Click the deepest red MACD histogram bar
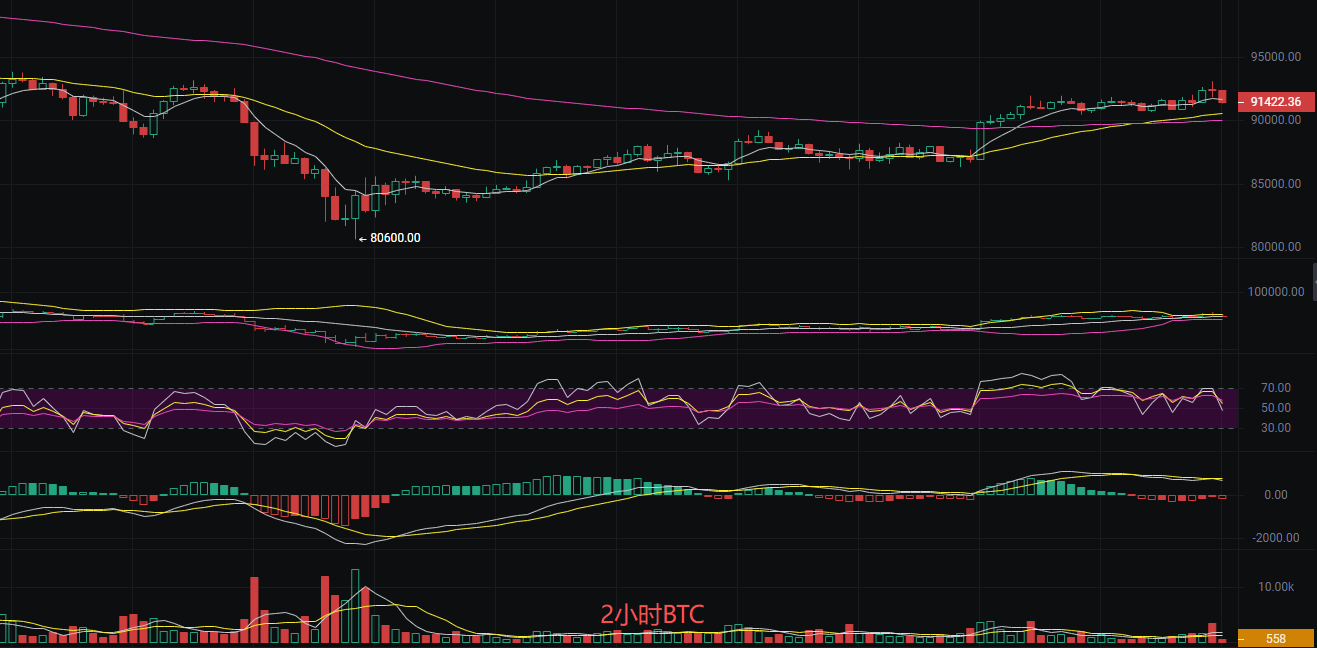The width and height of the screenshot is (1317, 648). point(344,510)
